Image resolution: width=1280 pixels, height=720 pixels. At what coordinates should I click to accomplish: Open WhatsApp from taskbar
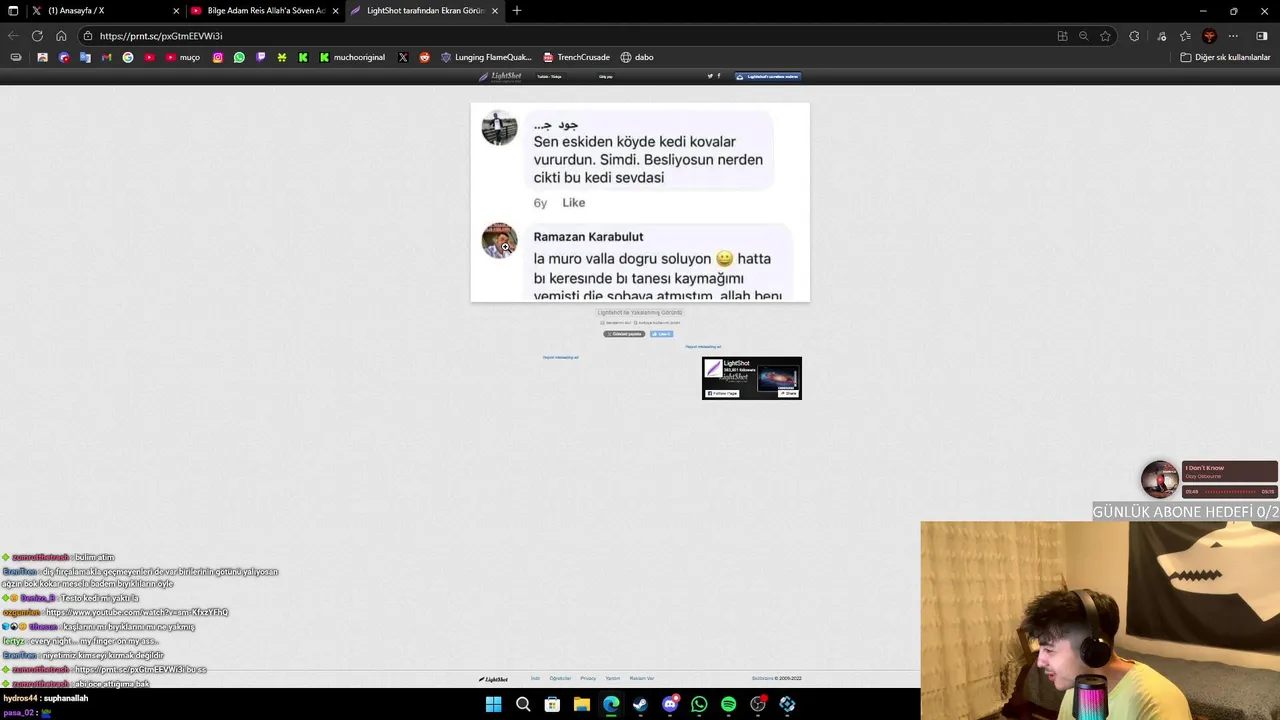699,705
